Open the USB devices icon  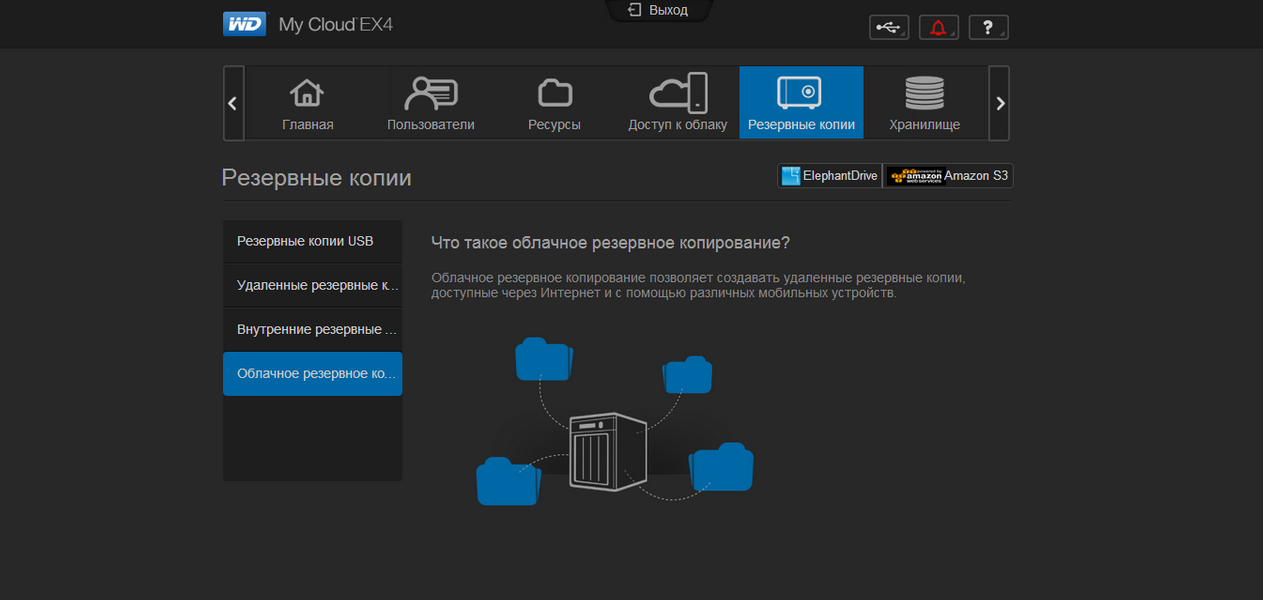pos(888,28)
